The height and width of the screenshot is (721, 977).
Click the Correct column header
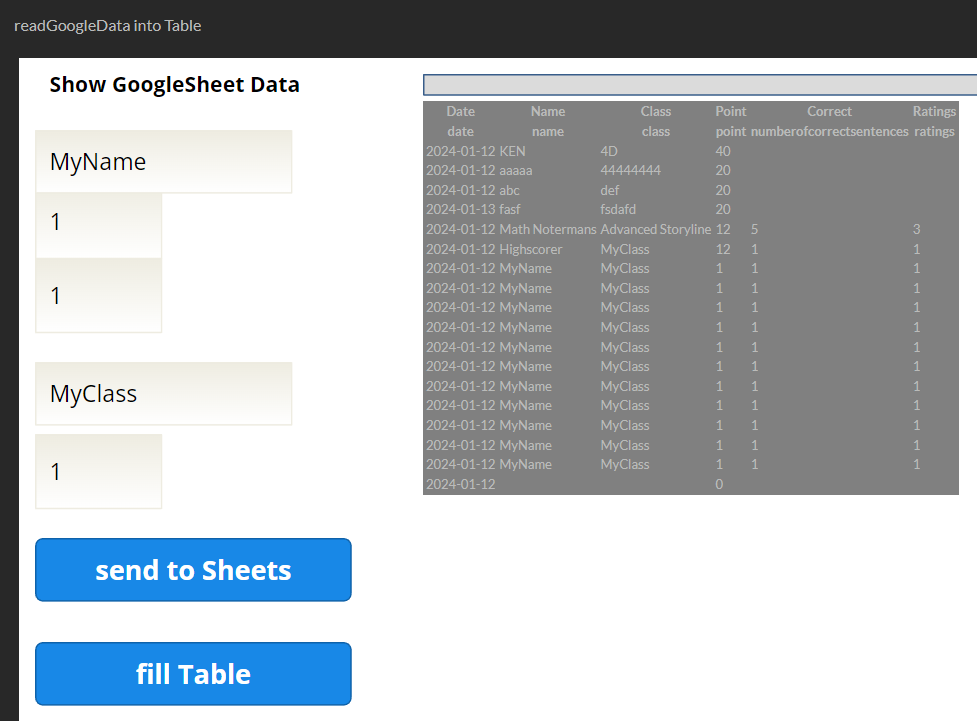(x=829, y=111)
